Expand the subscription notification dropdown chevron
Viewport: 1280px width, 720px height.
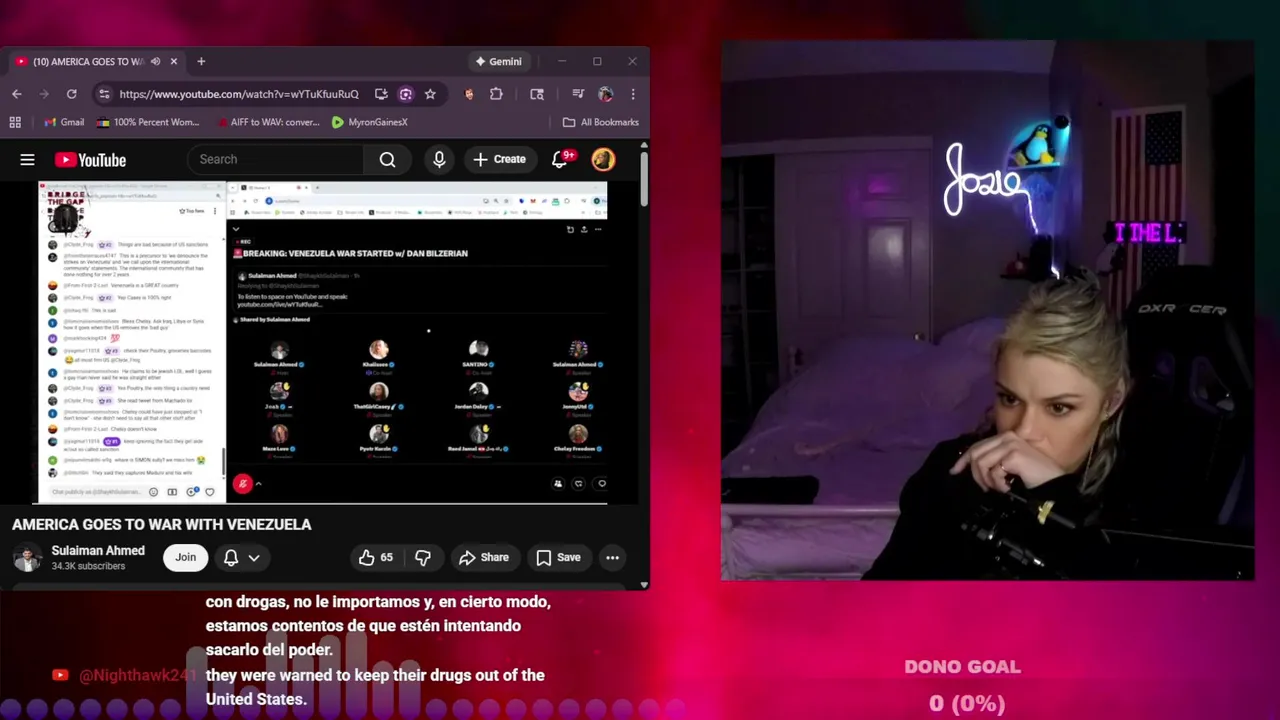click(x=254, y=558)
